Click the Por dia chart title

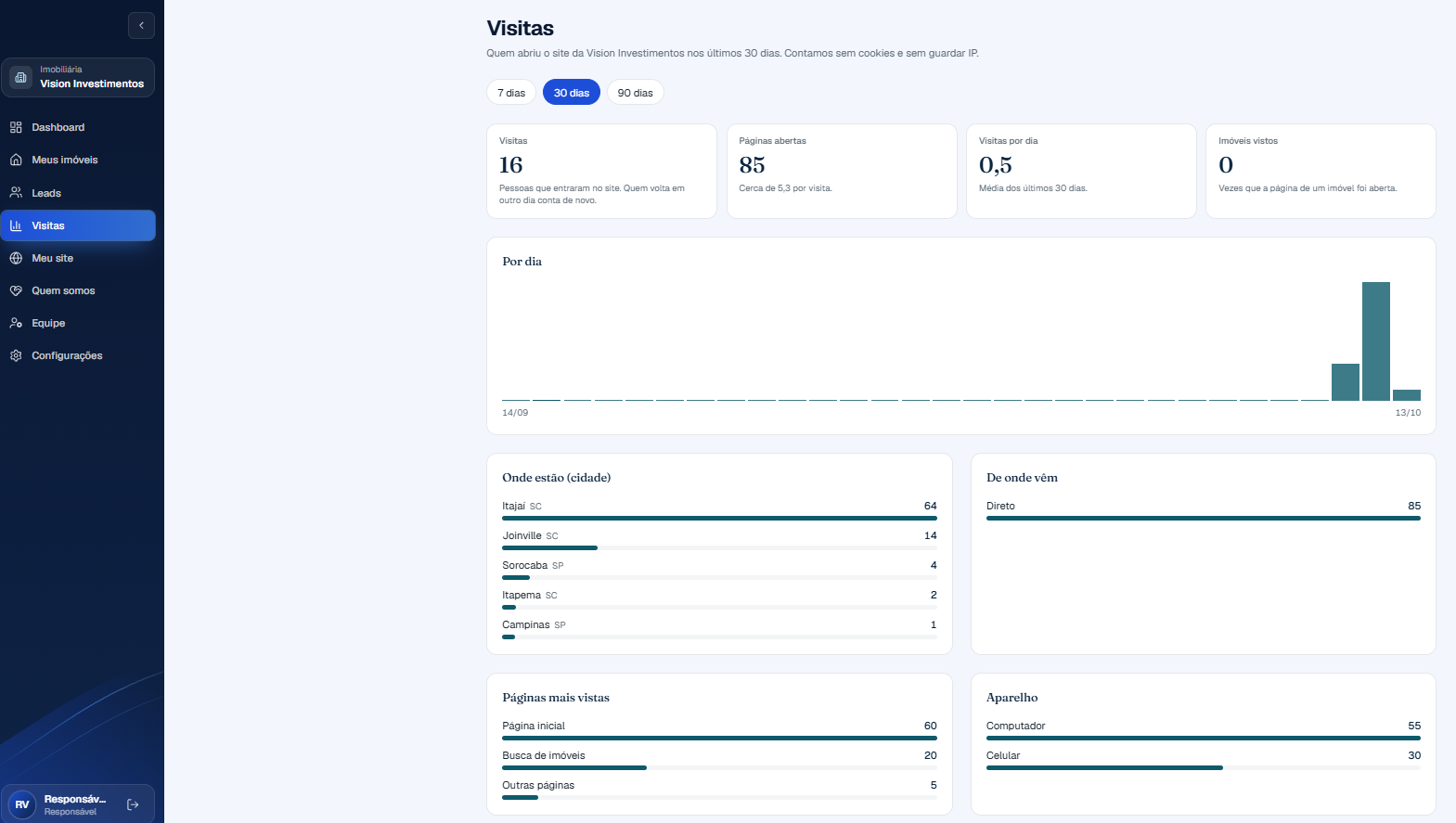coord(522,262)
